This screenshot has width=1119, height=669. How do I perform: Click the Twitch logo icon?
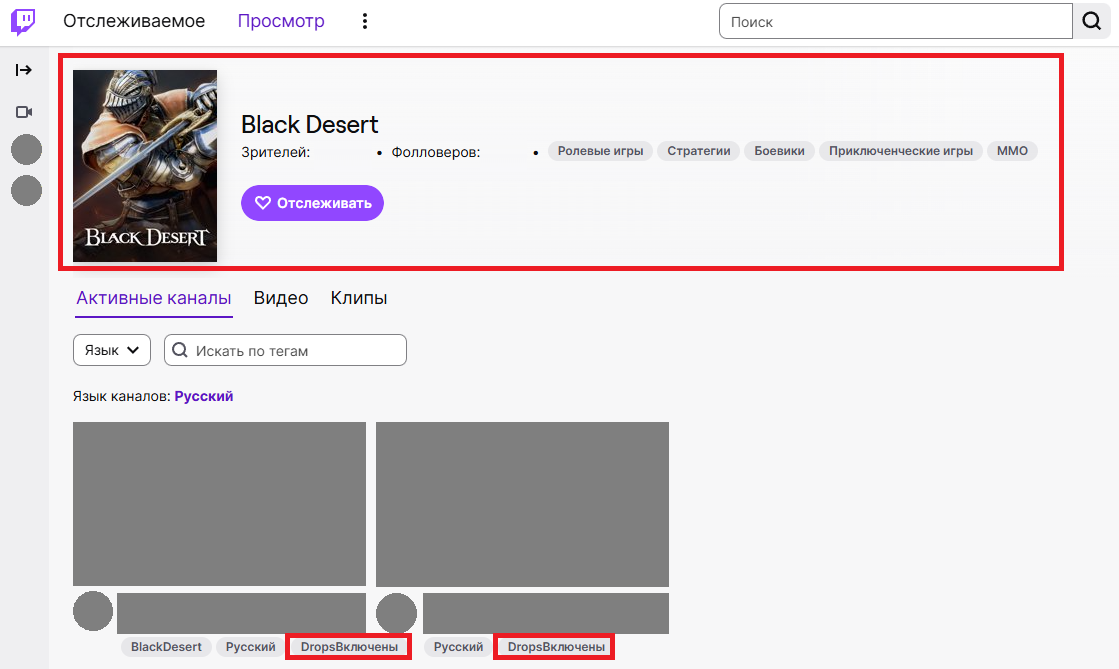23,21
